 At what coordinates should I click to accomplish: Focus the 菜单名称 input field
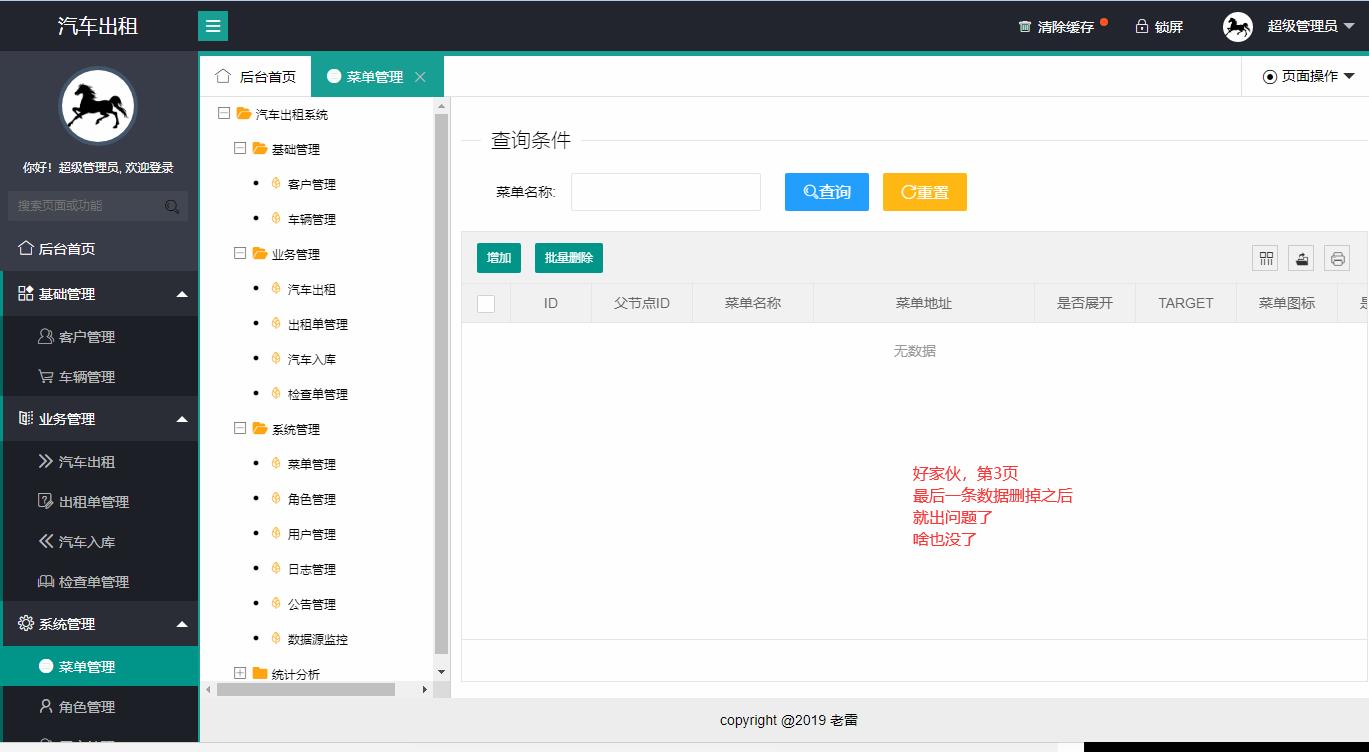[x=666, y=192]
